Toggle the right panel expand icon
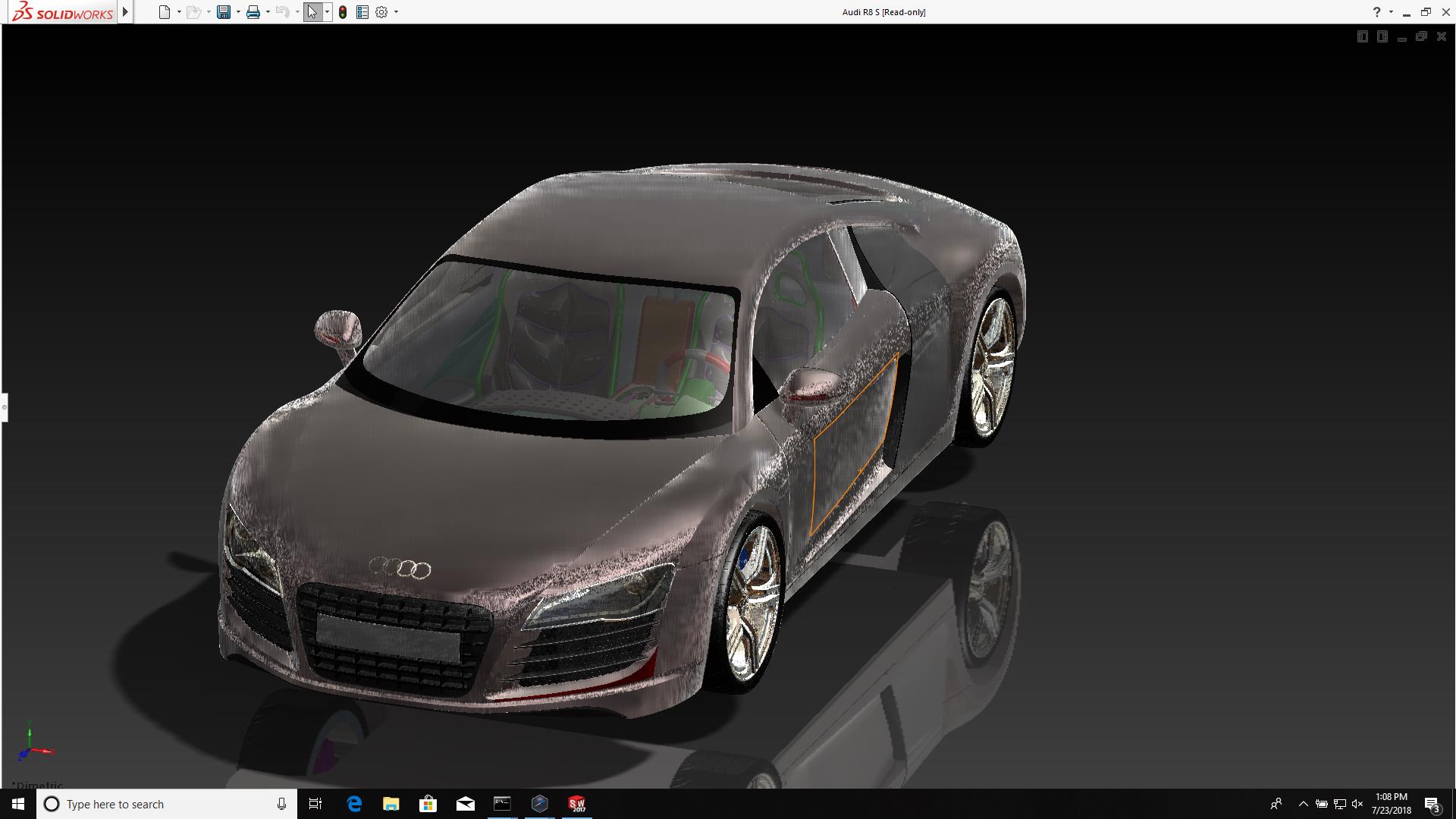Viewport: 1456px width, 819px height. click(1382, 36)
